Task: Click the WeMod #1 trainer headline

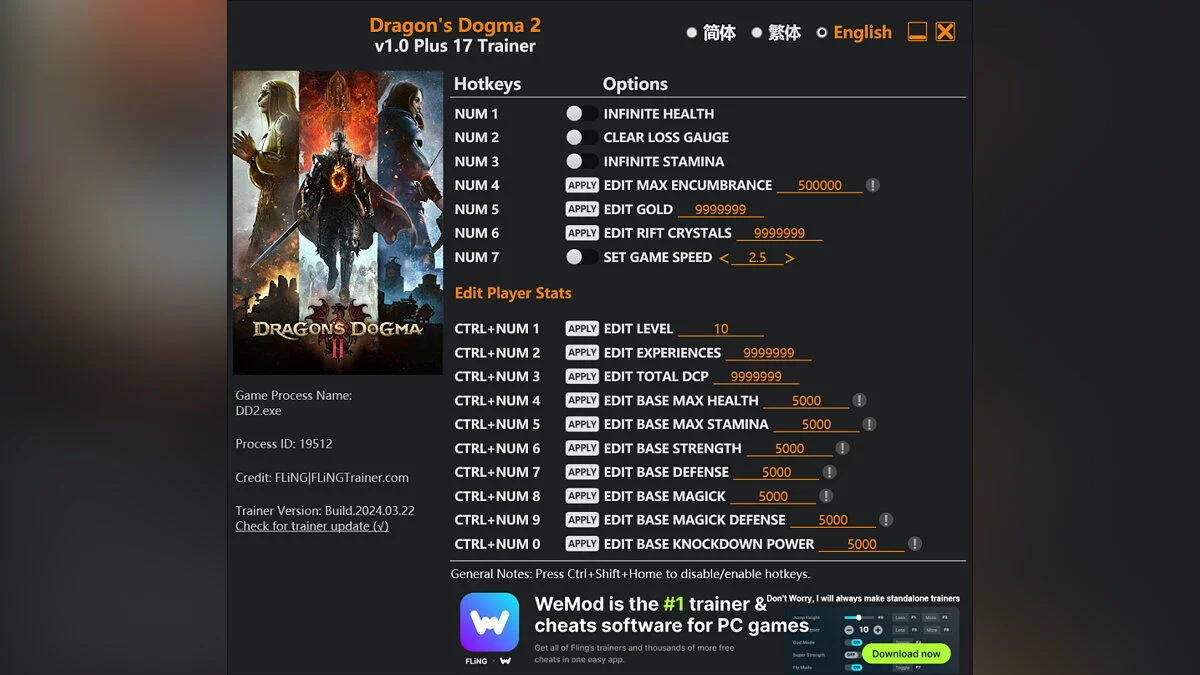Action: (x=671, y=614)
